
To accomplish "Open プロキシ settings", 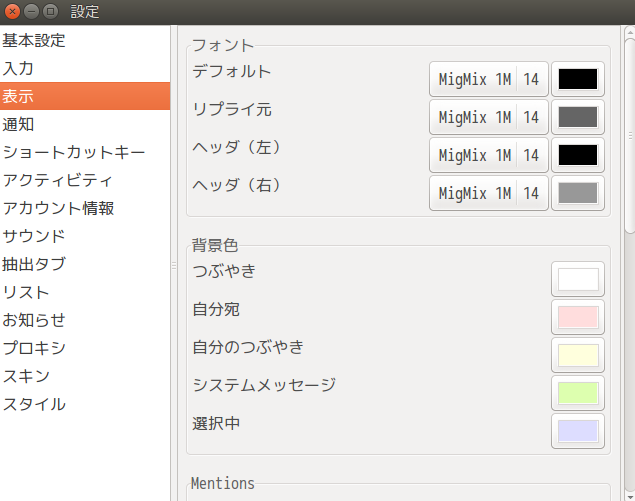I will tap(85, 348).
